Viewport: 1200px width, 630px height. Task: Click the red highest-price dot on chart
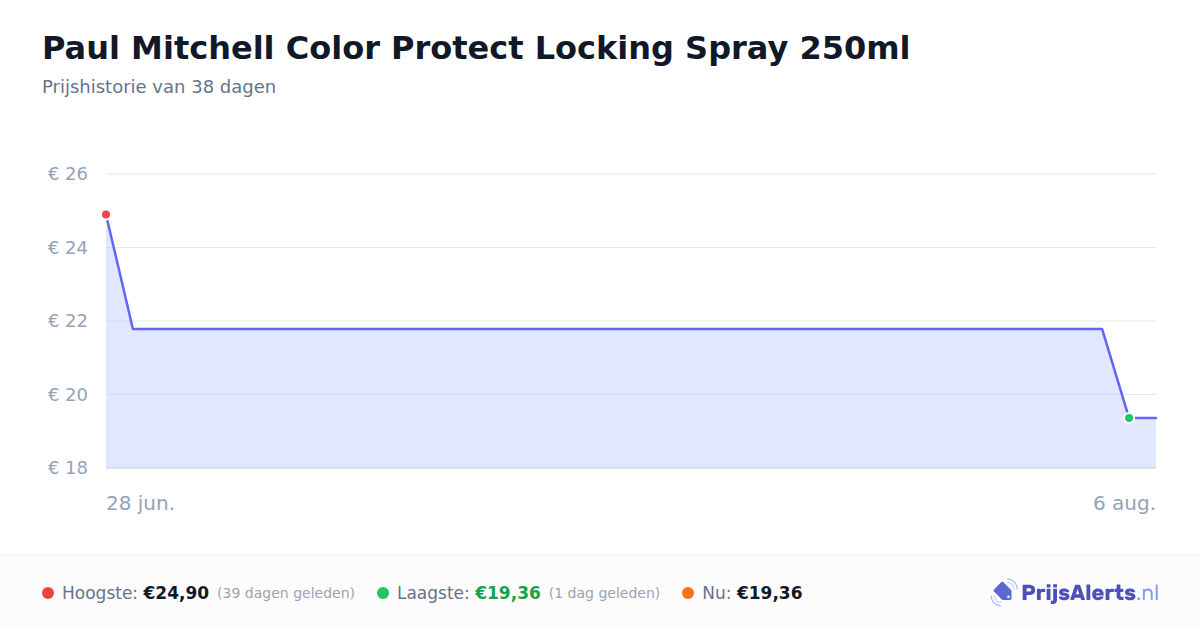(x=106, y=215)
